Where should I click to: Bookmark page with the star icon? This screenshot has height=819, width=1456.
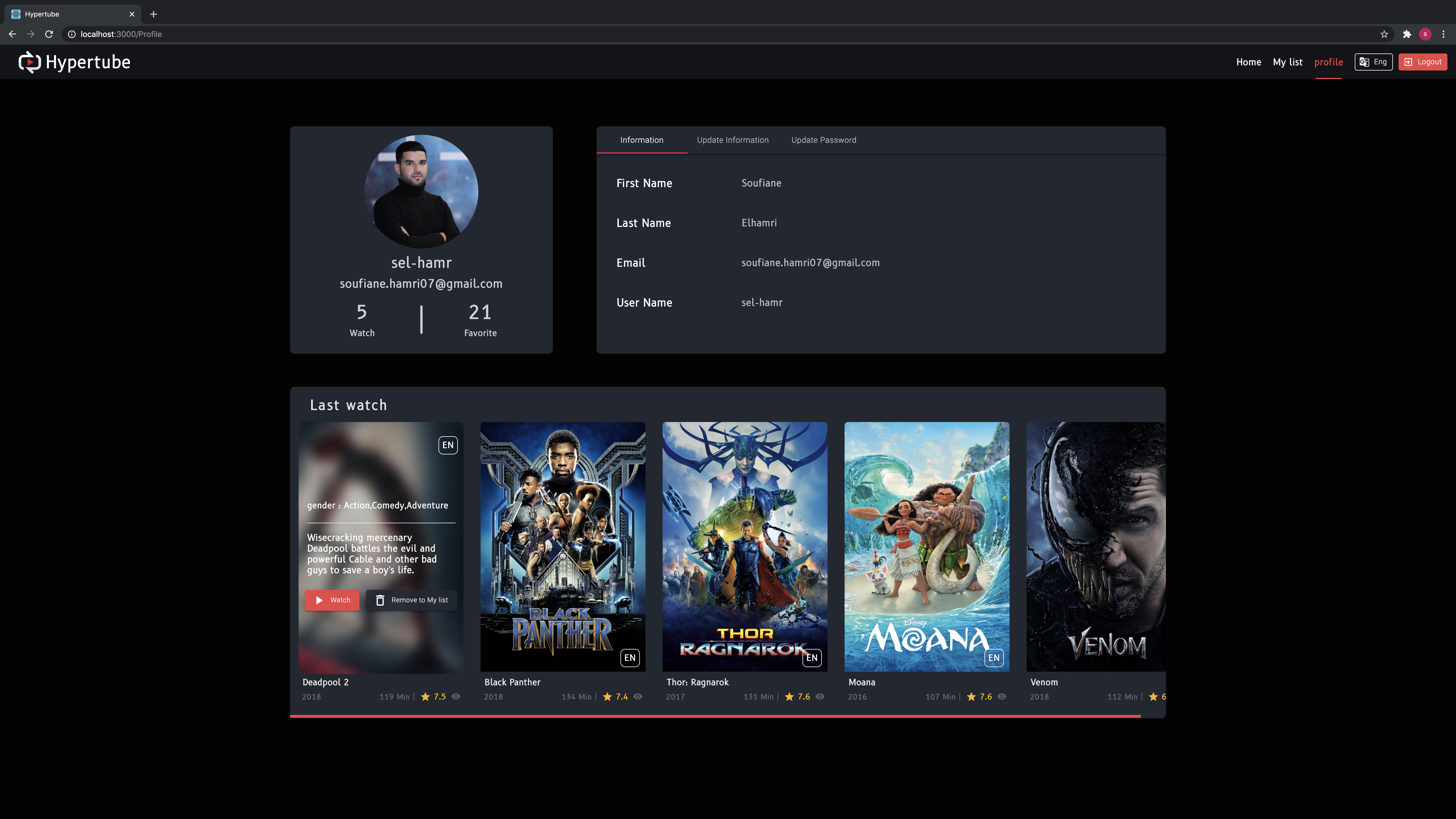coord(1384,34)
